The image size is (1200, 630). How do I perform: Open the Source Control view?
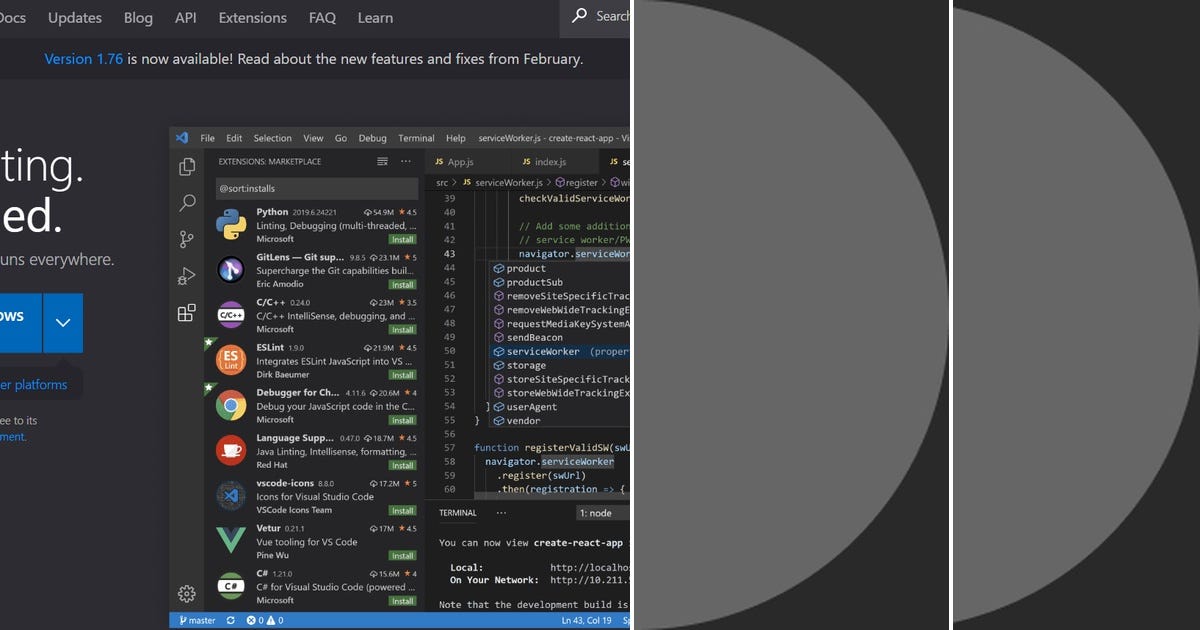click(187, 240)
